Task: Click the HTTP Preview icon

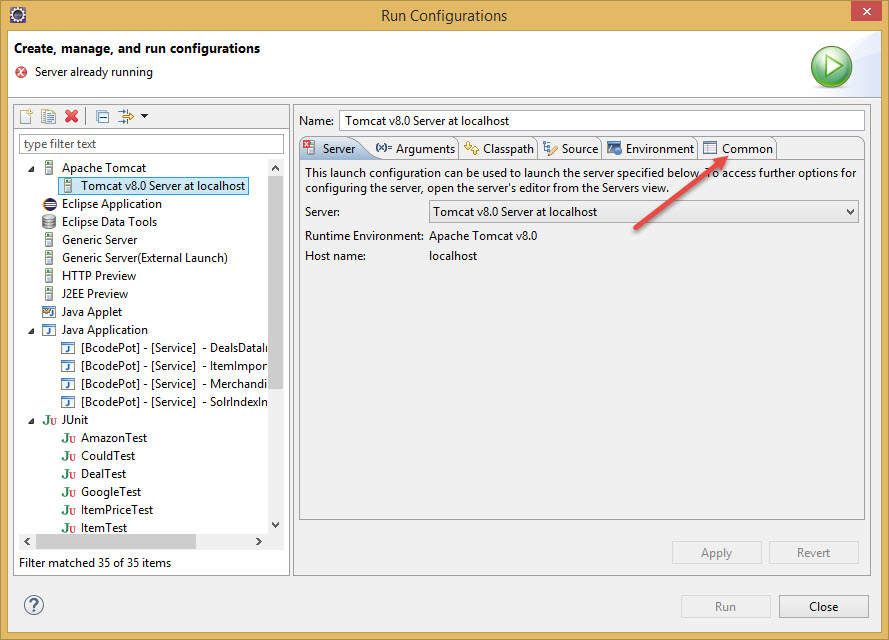Action: pos(49,276)
